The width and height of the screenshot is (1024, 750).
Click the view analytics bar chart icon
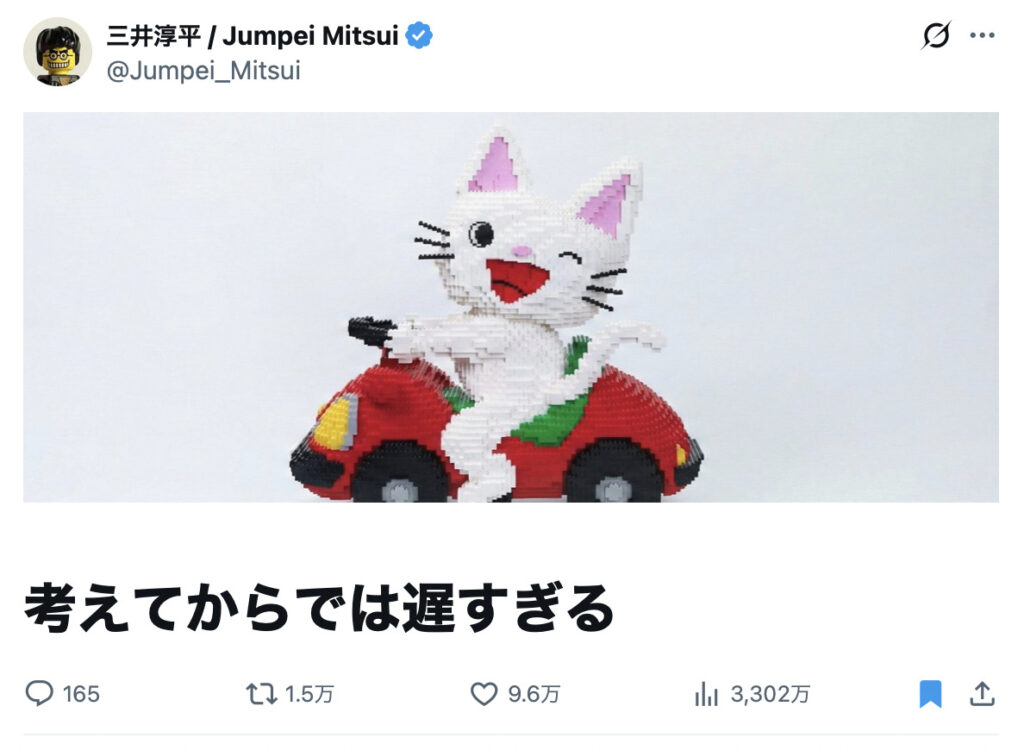[x=707, y=694]
